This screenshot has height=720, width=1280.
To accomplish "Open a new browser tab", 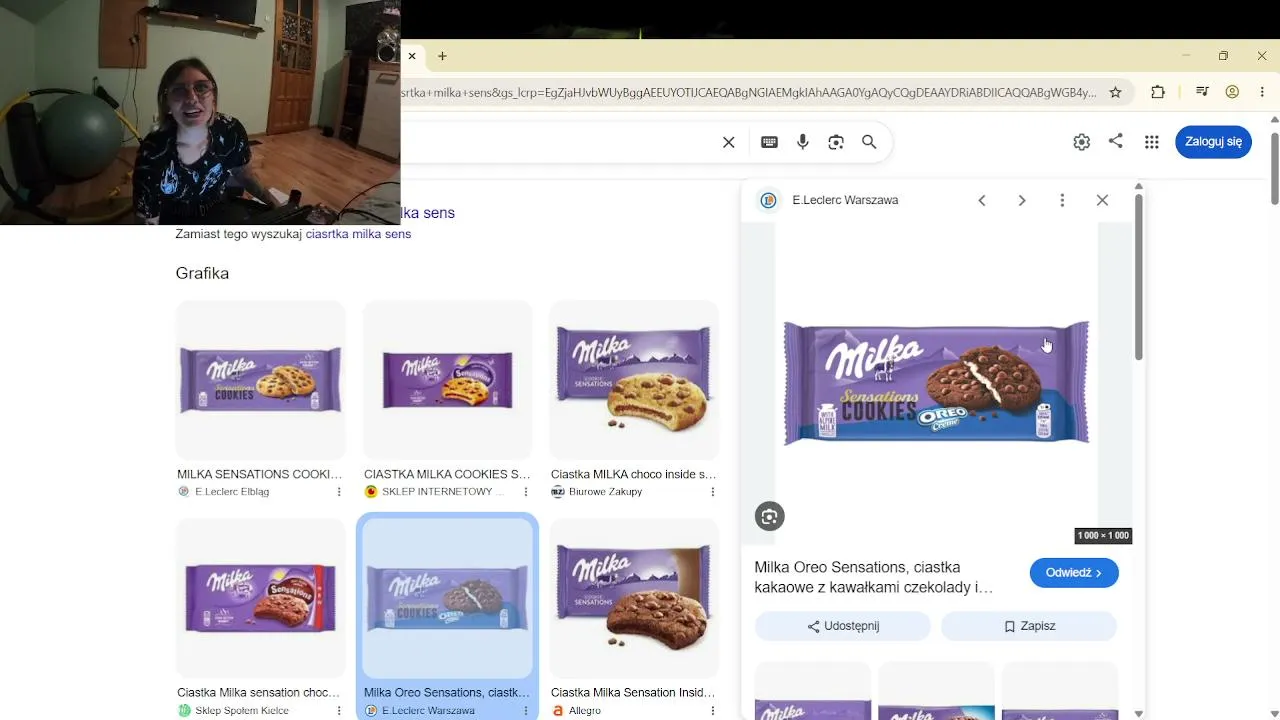I will click(442, 56).
